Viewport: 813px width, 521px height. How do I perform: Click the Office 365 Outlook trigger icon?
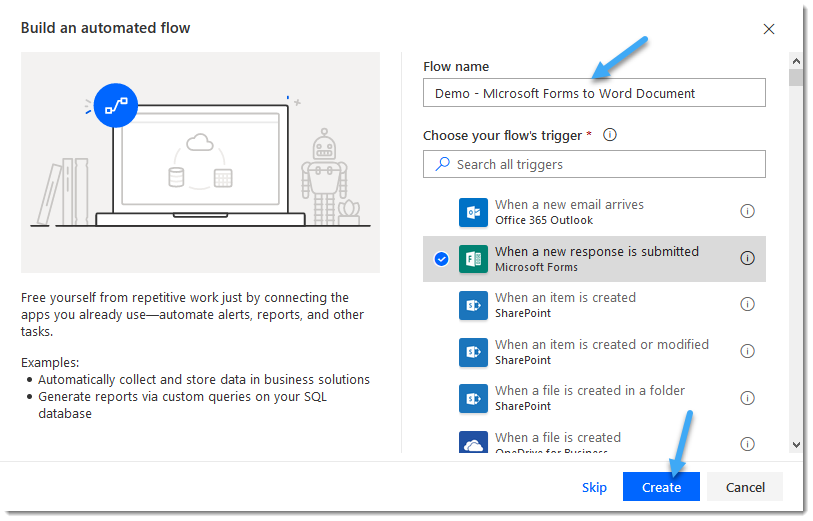click(473, 212)
